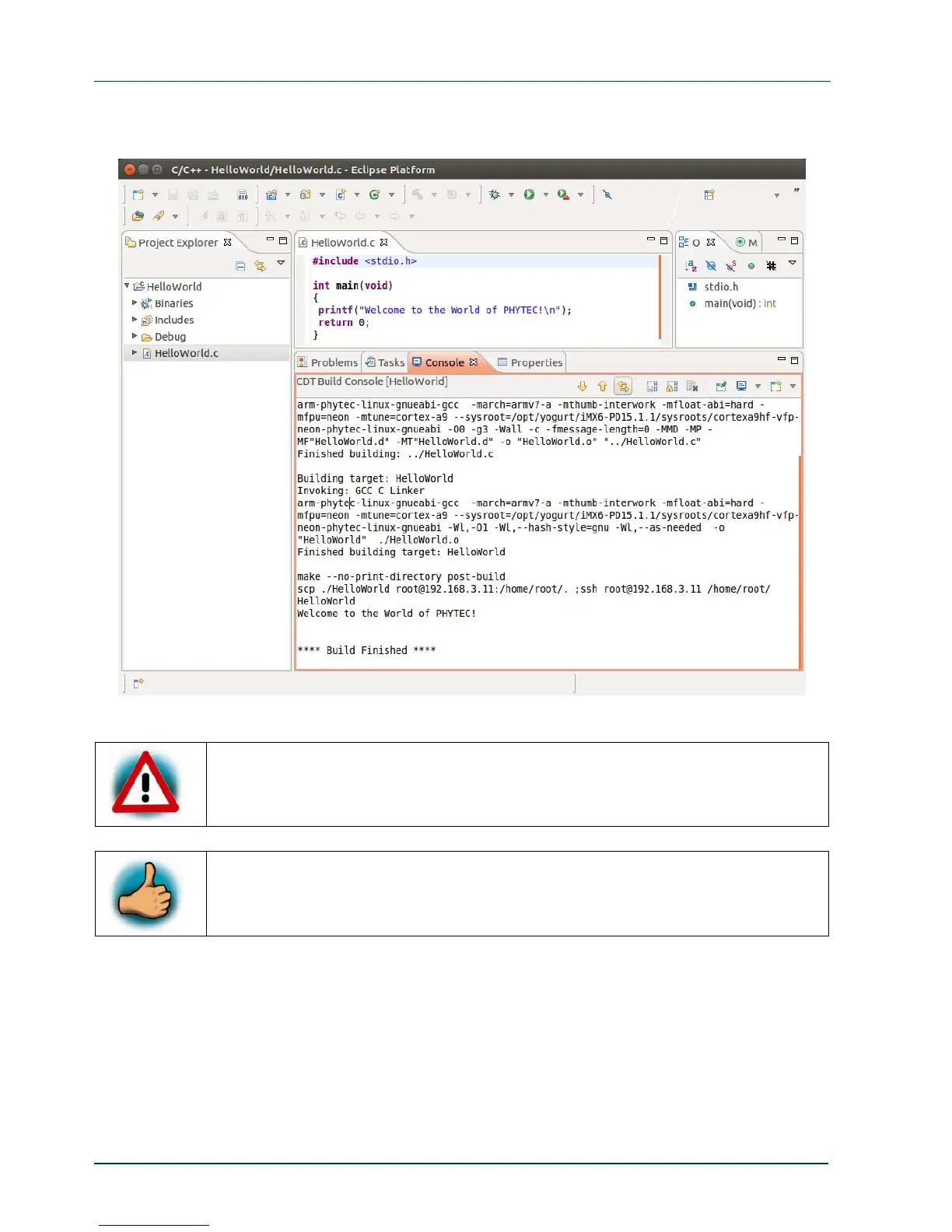Toggle alphabetical Sort in Outline view
This screenshot has height=1232, width=952.
(x=691, y=266)
